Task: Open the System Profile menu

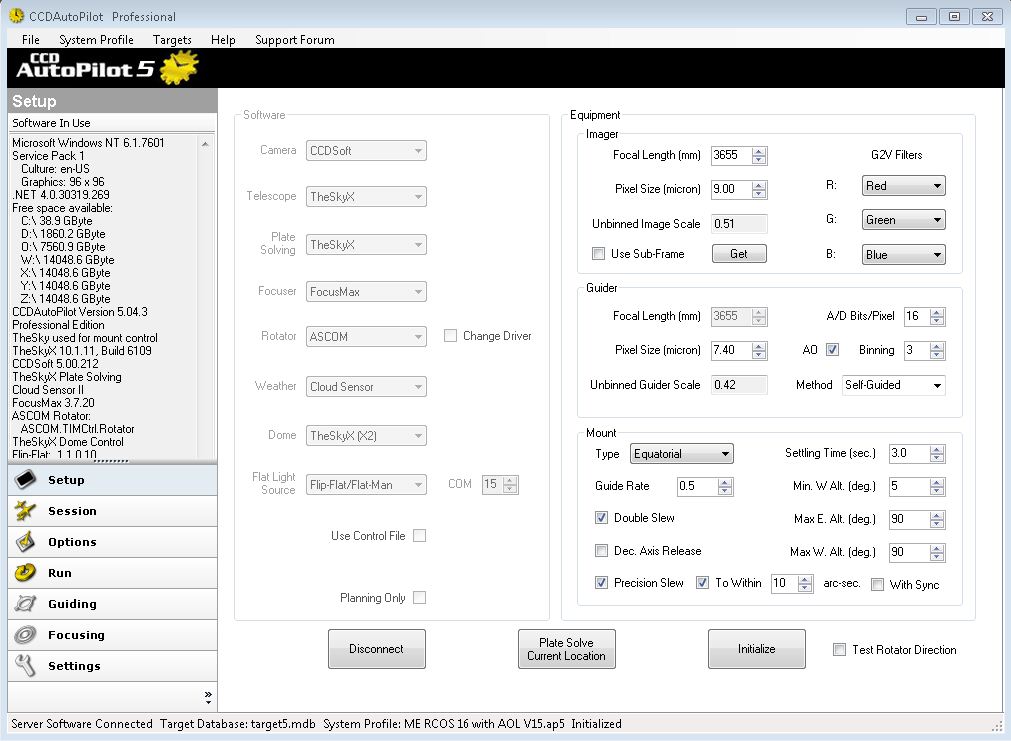Action: (96, 39)
